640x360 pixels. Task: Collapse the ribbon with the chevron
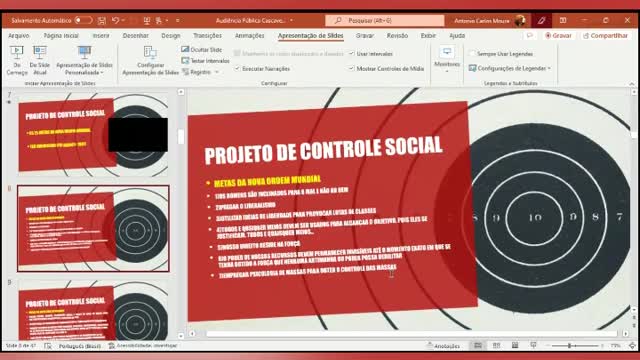click(632, 83)
